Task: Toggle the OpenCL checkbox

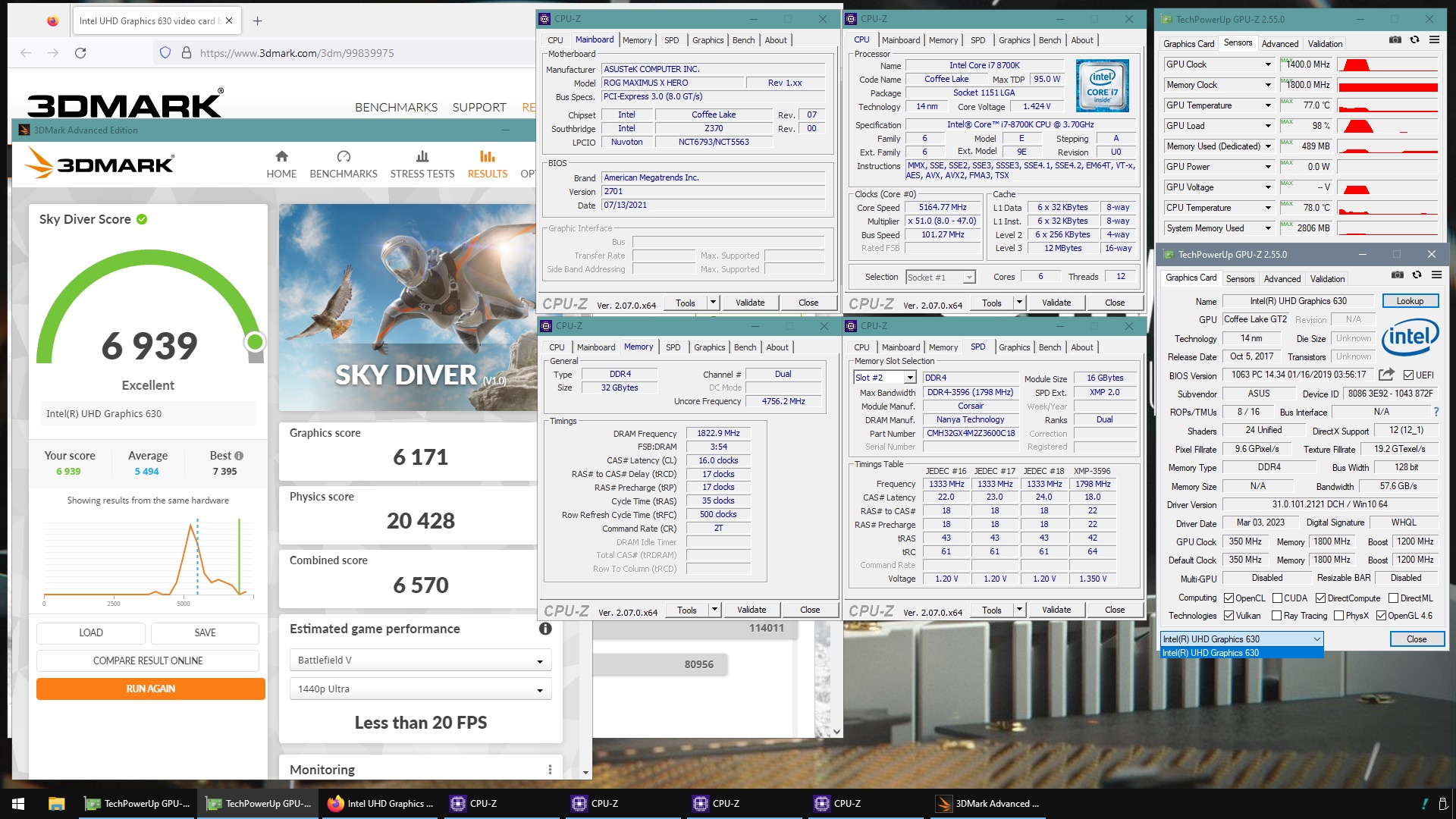Action: coord(1228,598)
